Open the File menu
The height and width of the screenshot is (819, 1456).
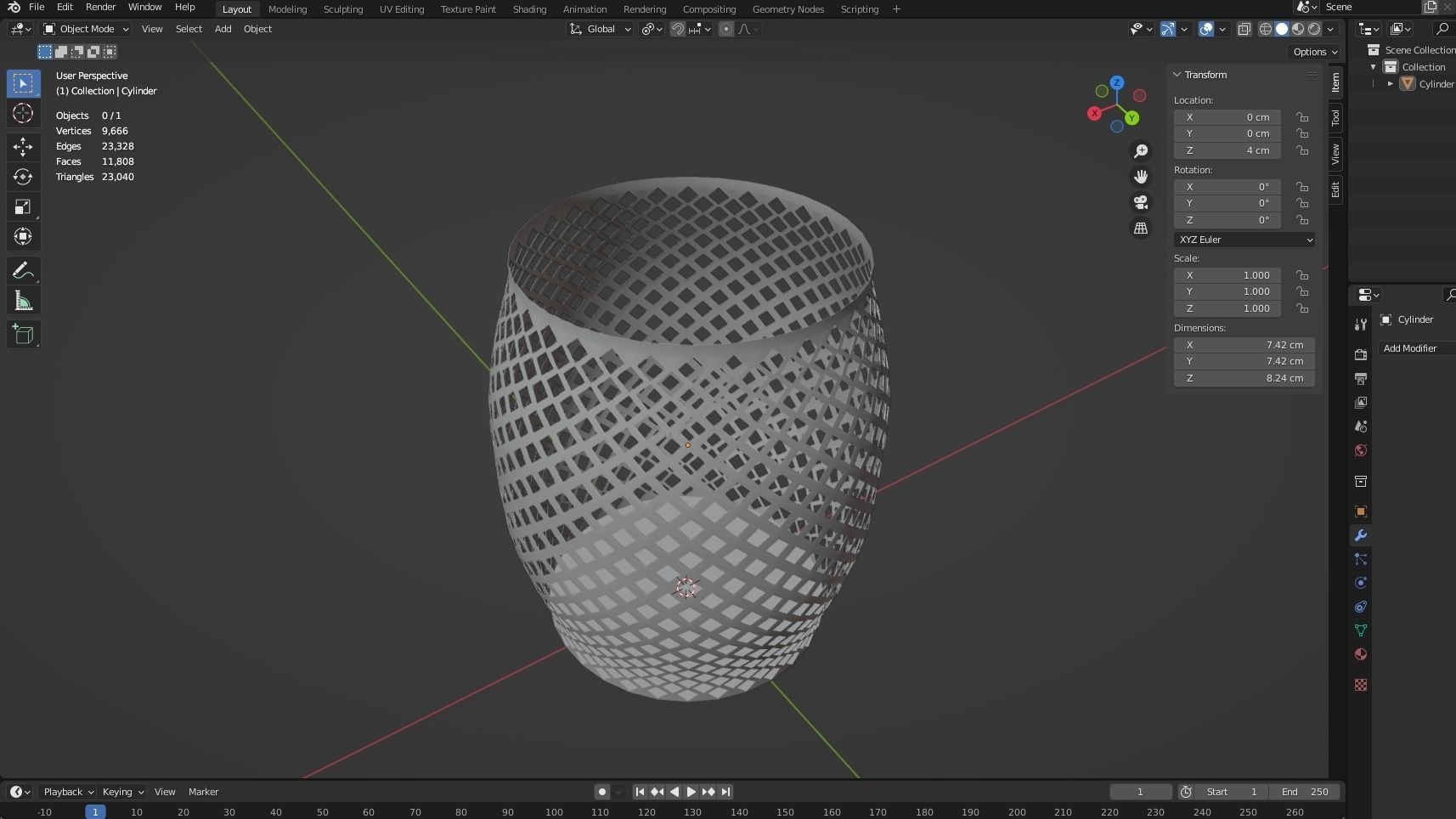(x=37, y=7)
